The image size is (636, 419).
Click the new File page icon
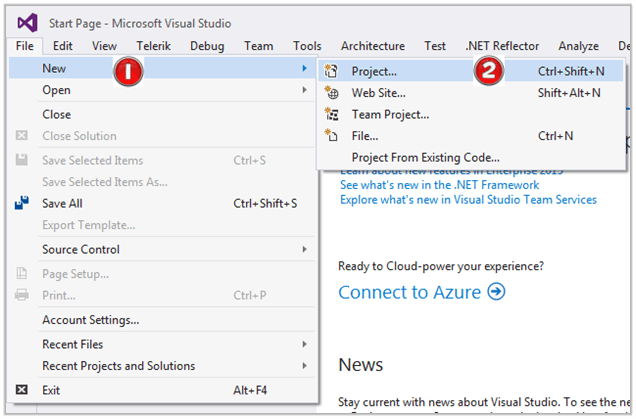point(331,135)
